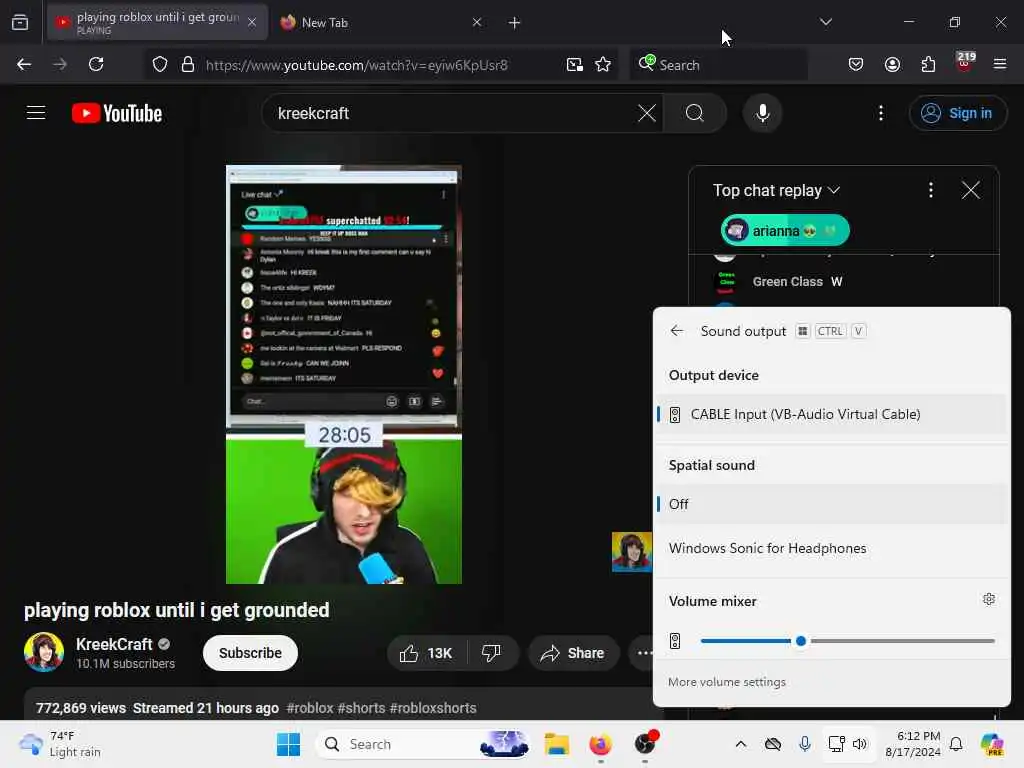This screenshot has height=768, width=1024.
Task: Close the Top chat replay panel
Action: point(970,190)
